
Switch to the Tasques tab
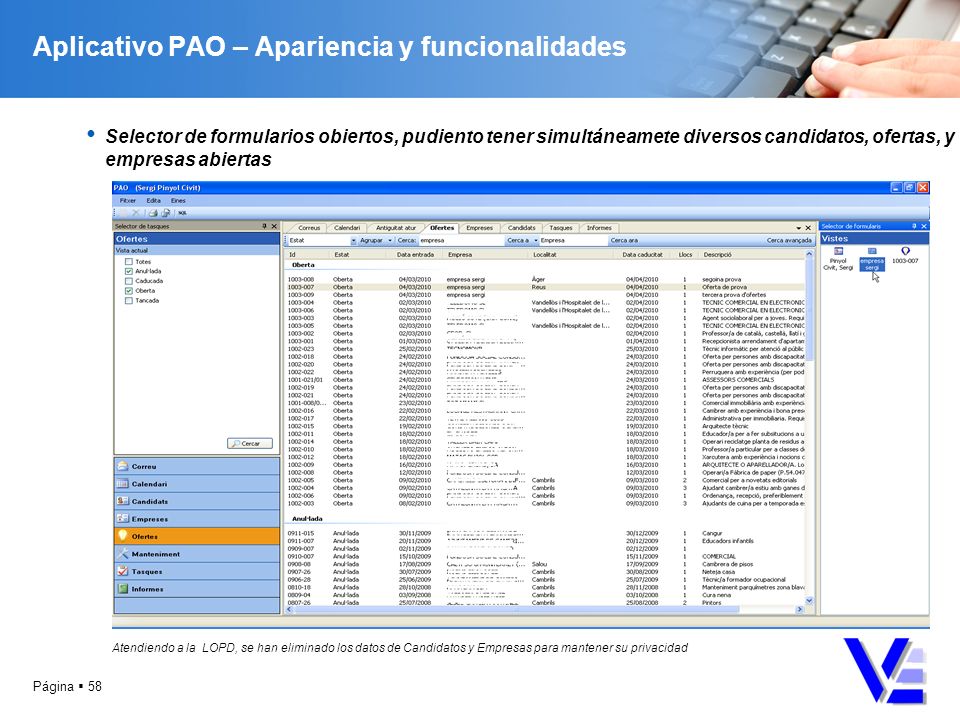[x=561, y=228]
